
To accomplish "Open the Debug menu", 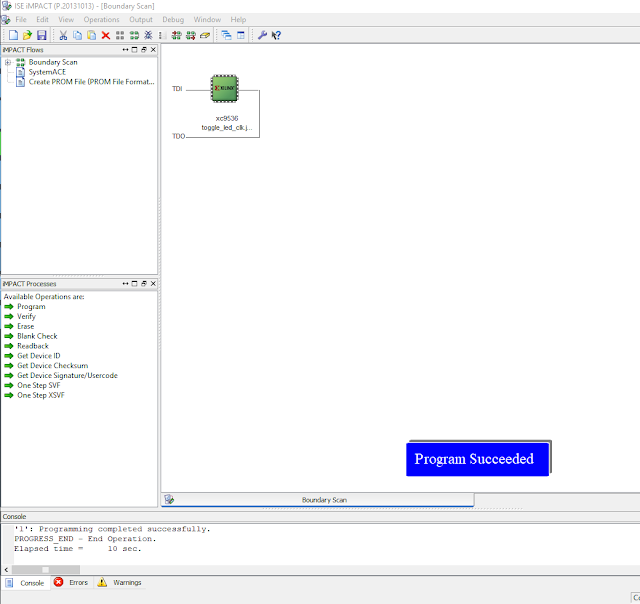I will (173, 19).
